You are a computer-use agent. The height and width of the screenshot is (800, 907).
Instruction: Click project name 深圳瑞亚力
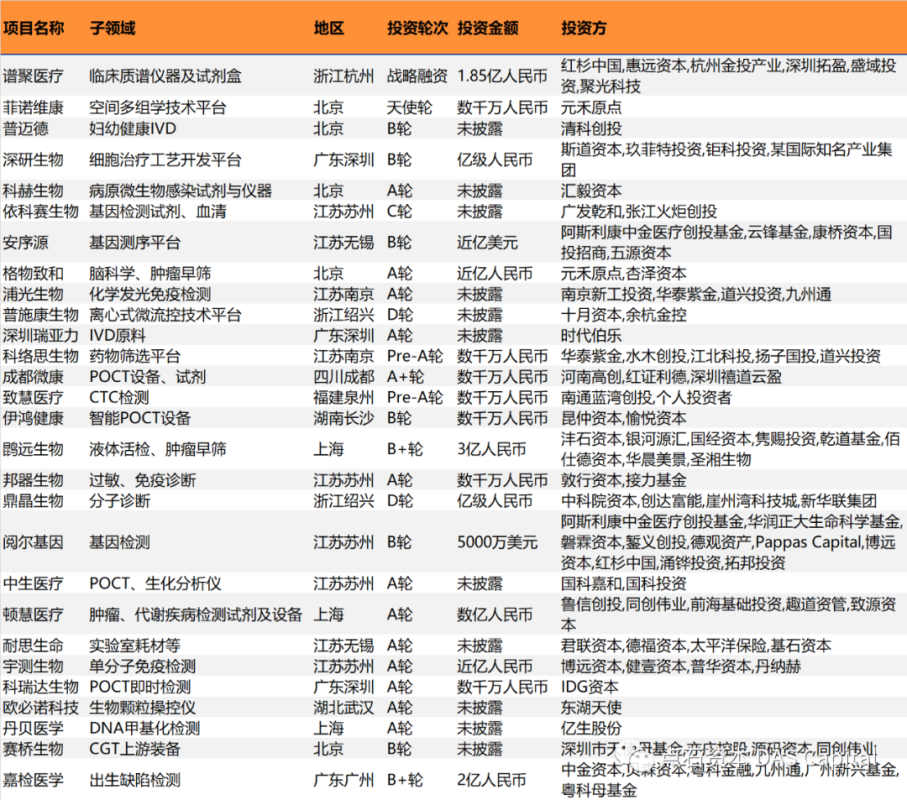(40, 336)
